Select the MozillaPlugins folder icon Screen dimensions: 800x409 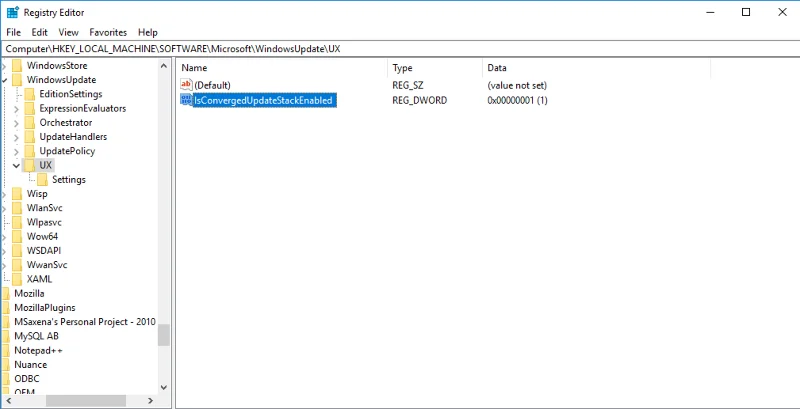click(6, 308)
